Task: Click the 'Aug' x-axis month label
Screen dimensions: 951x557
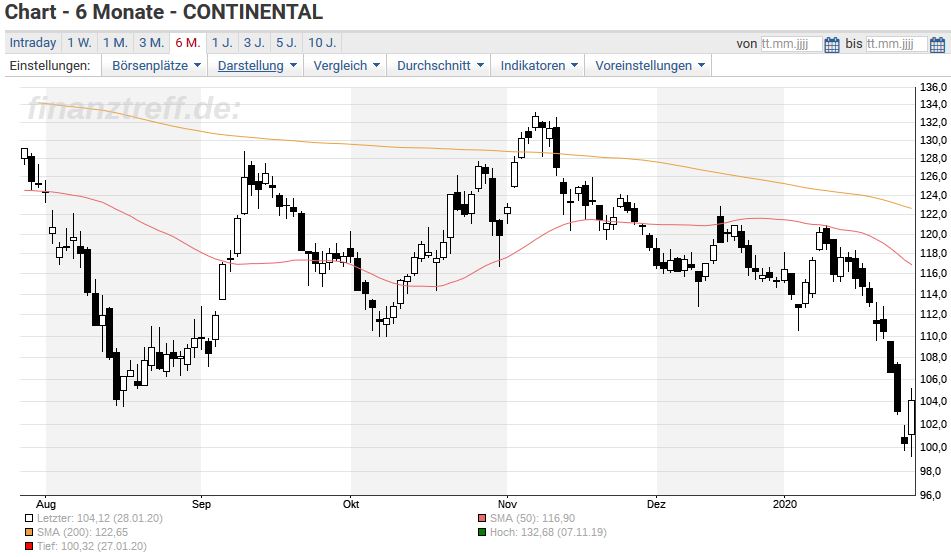Action: click(x=46, y=504)
